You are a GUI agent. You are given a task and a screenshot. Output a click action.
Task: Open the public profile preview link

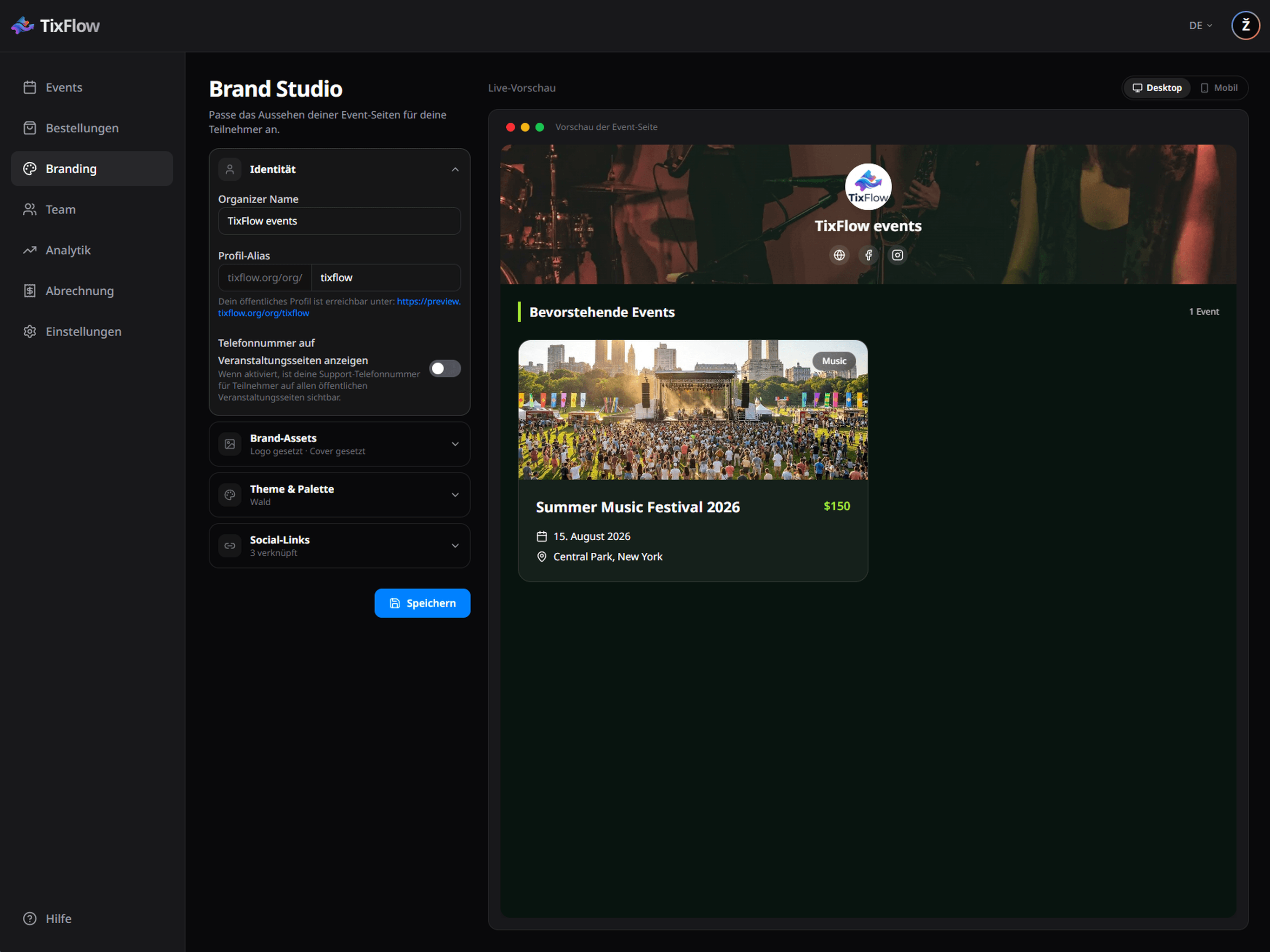[x=339, y=307]
